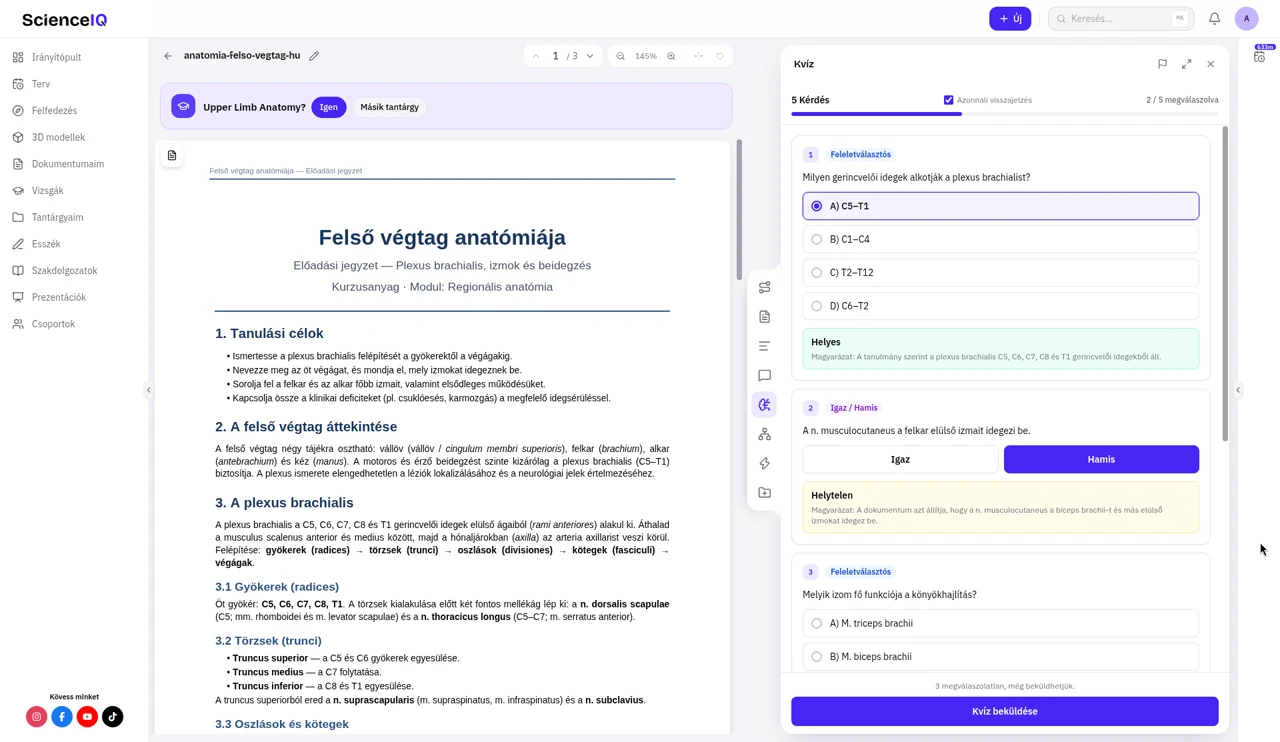Screen dimensions: 1280x742
Task: Open the YouTube social link
Action: pos(87,717)
